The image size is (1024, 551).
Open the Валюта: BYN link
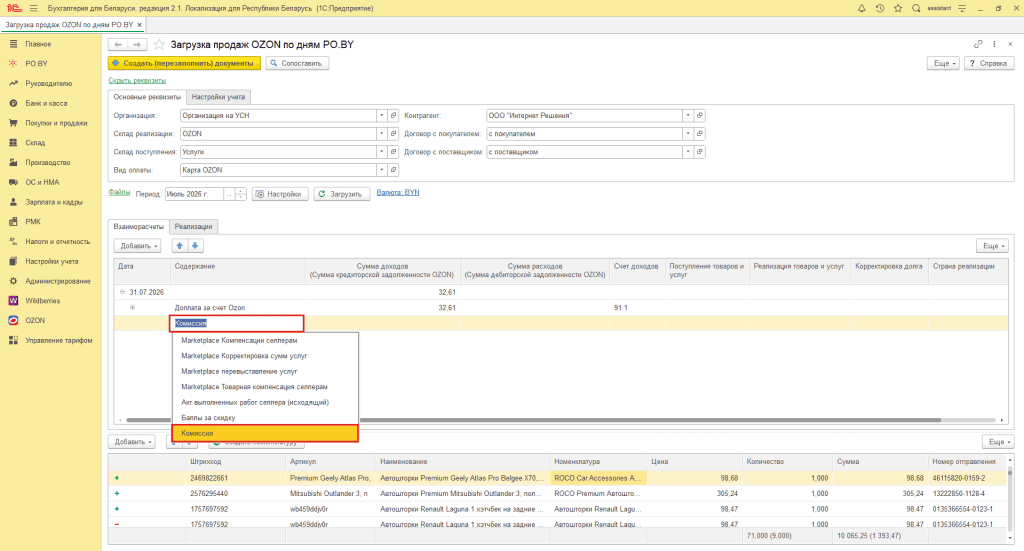(398, 193)
